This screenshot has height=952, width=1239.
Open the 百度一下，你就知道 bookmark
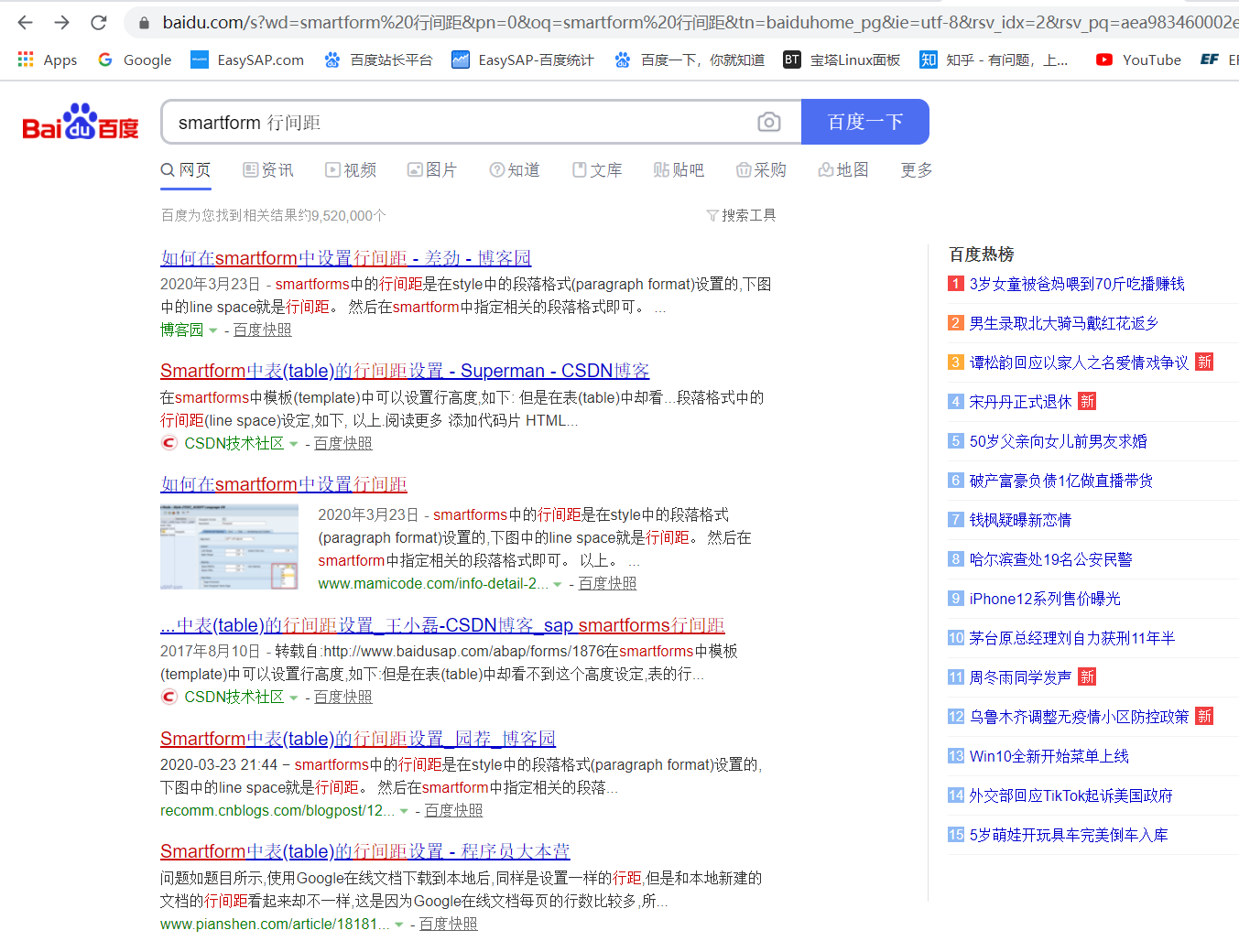coord(690,59)
